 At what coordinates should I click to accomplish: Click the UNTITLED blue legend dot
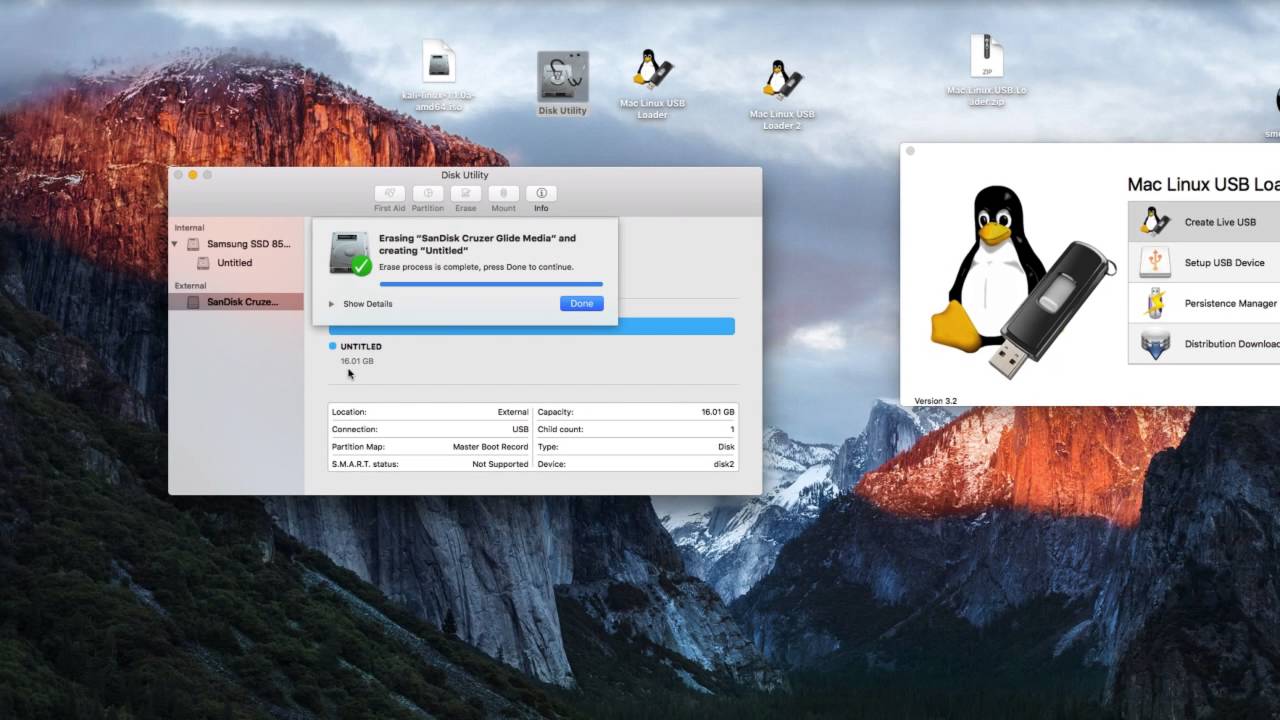tap(333, 346)
